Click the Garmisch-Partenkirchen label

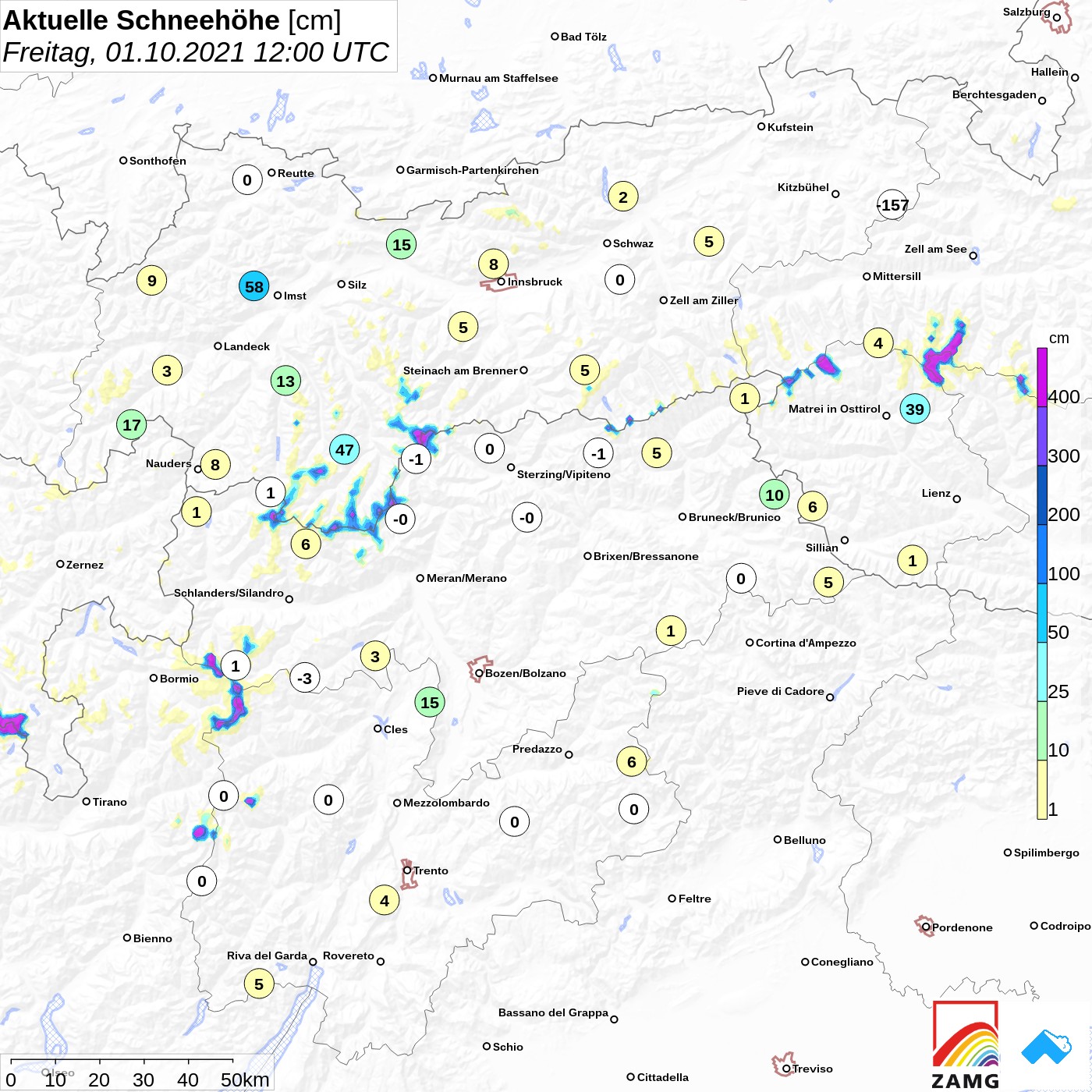(473, 170)
